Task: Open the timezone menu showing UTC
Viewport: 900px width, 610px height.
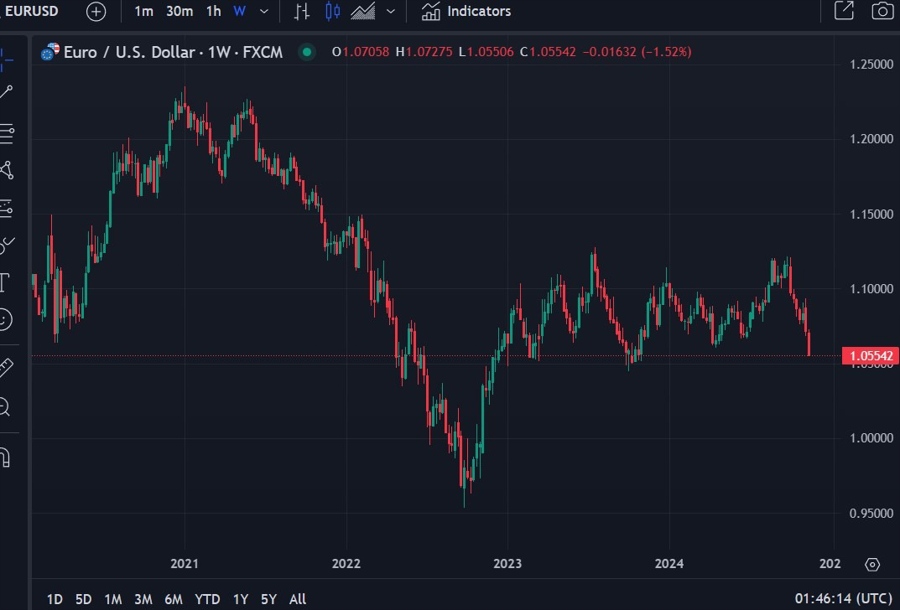Action: pos(845,598)
